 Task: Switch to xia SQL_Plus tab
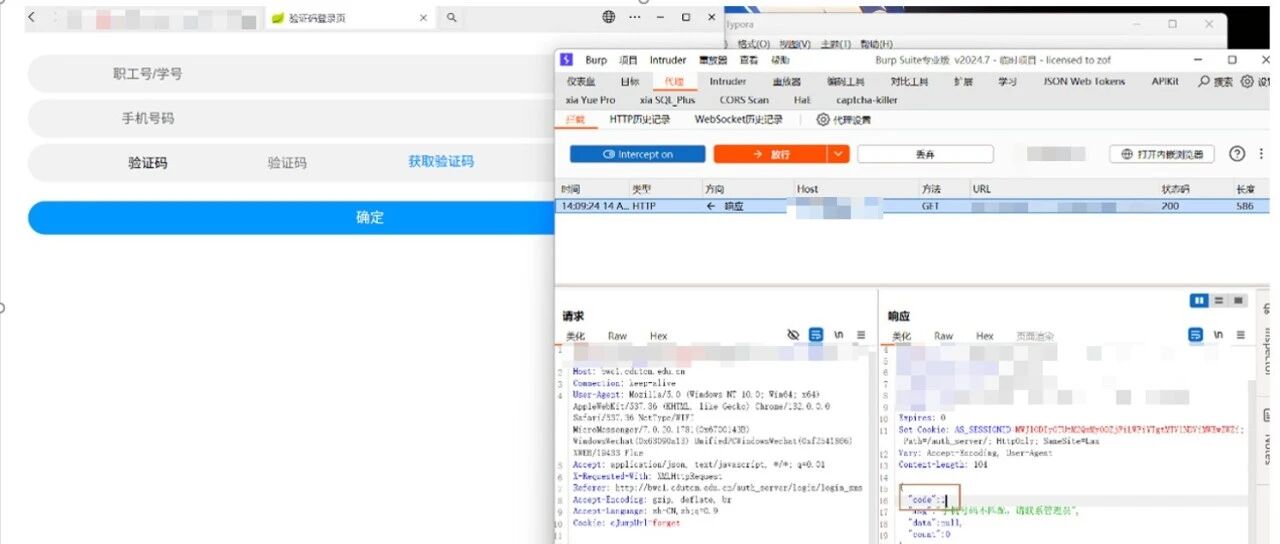667,100
